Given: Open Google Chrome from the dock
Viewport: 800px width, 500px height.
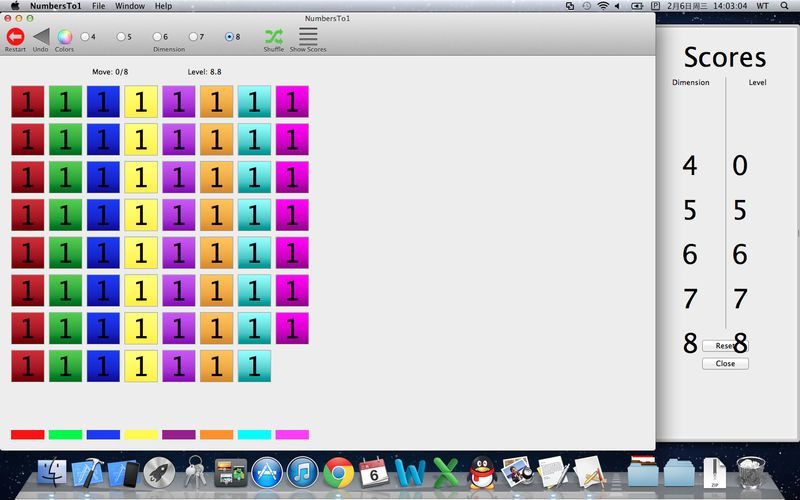Looking at the screenshot, I should coord(339,472).
